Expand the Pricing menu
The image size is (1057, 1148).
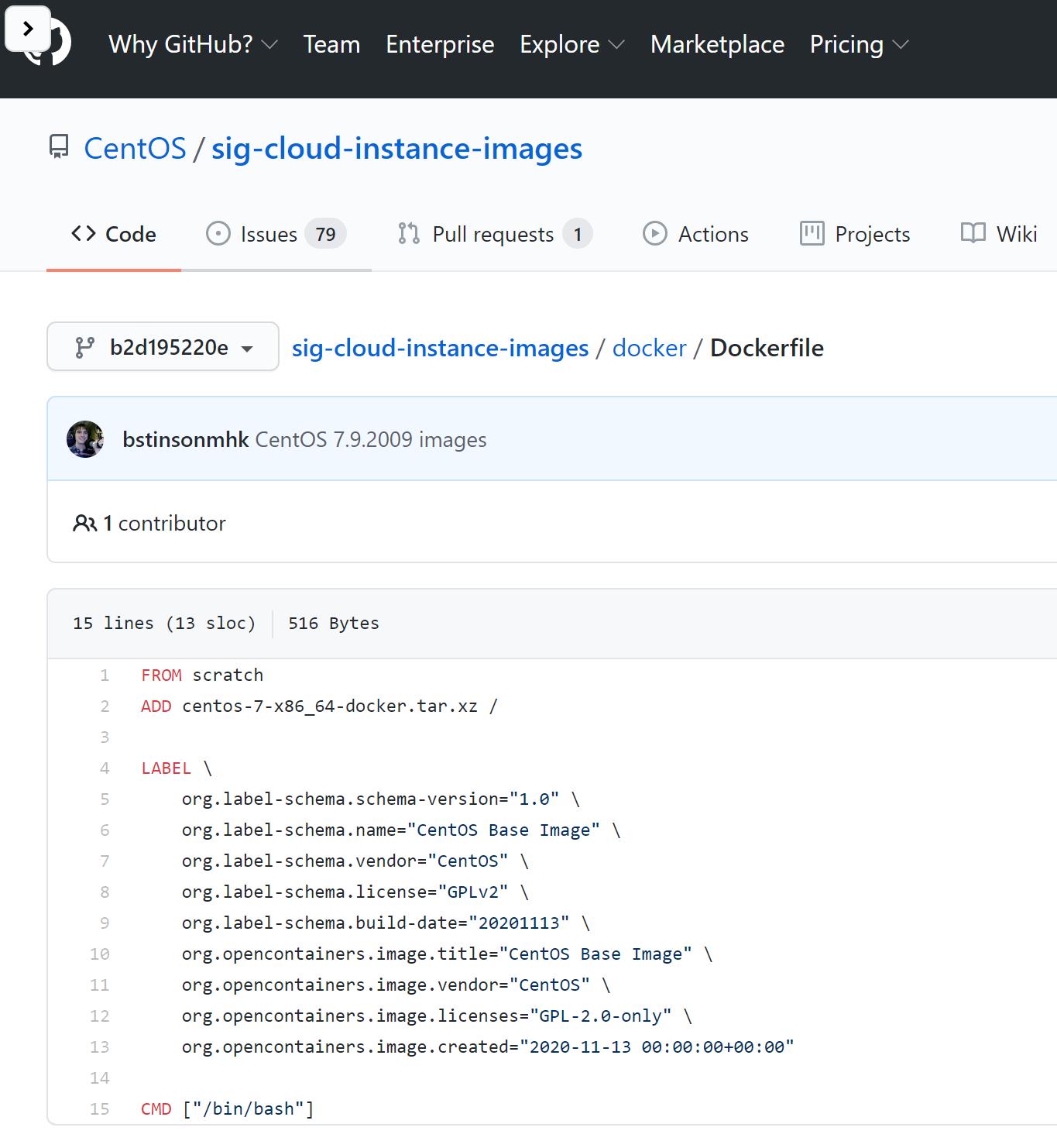click(x=859, y=44)
